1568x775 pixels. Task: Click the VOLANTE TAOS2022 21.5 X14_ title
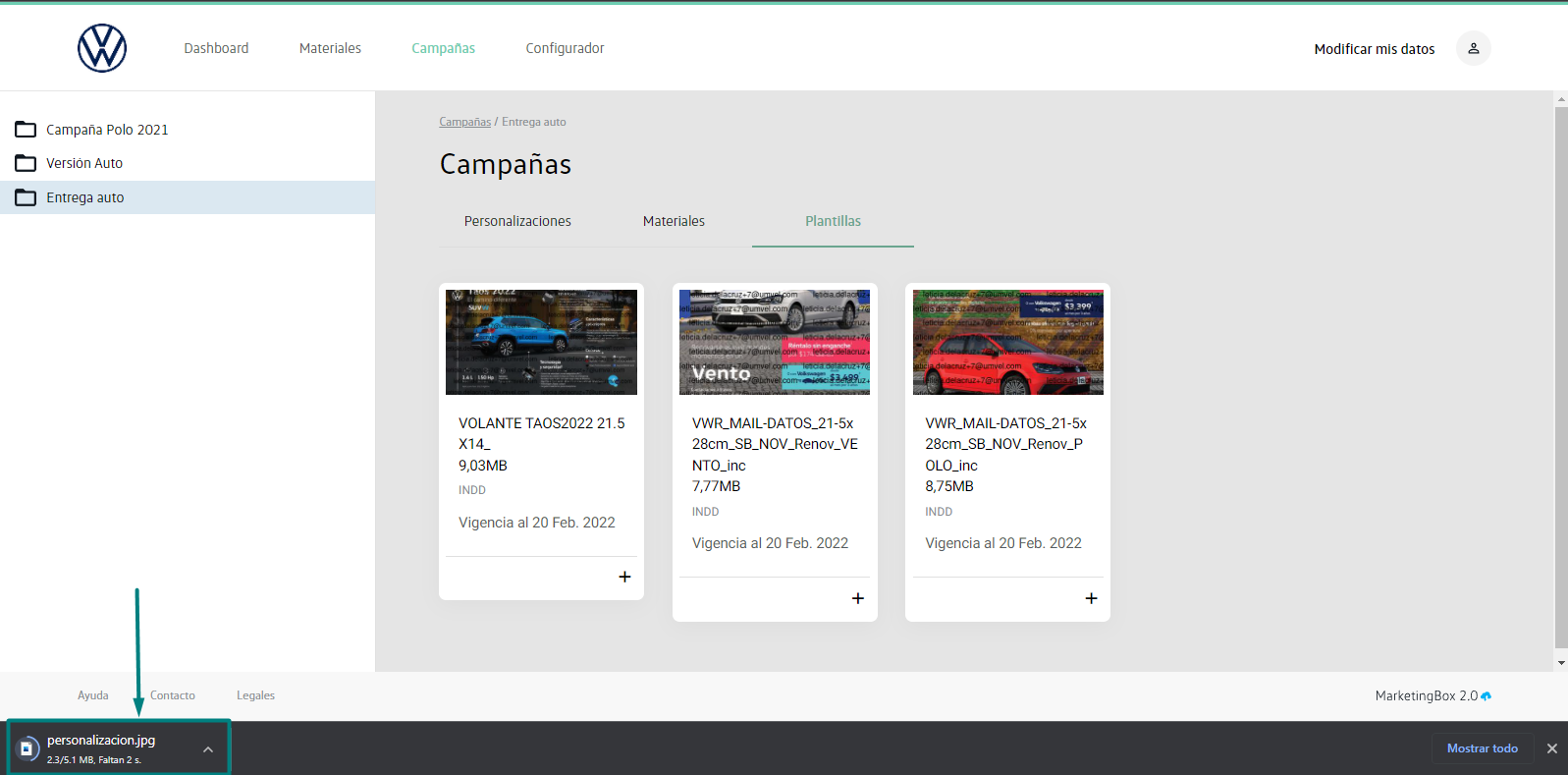coord(541,433)
